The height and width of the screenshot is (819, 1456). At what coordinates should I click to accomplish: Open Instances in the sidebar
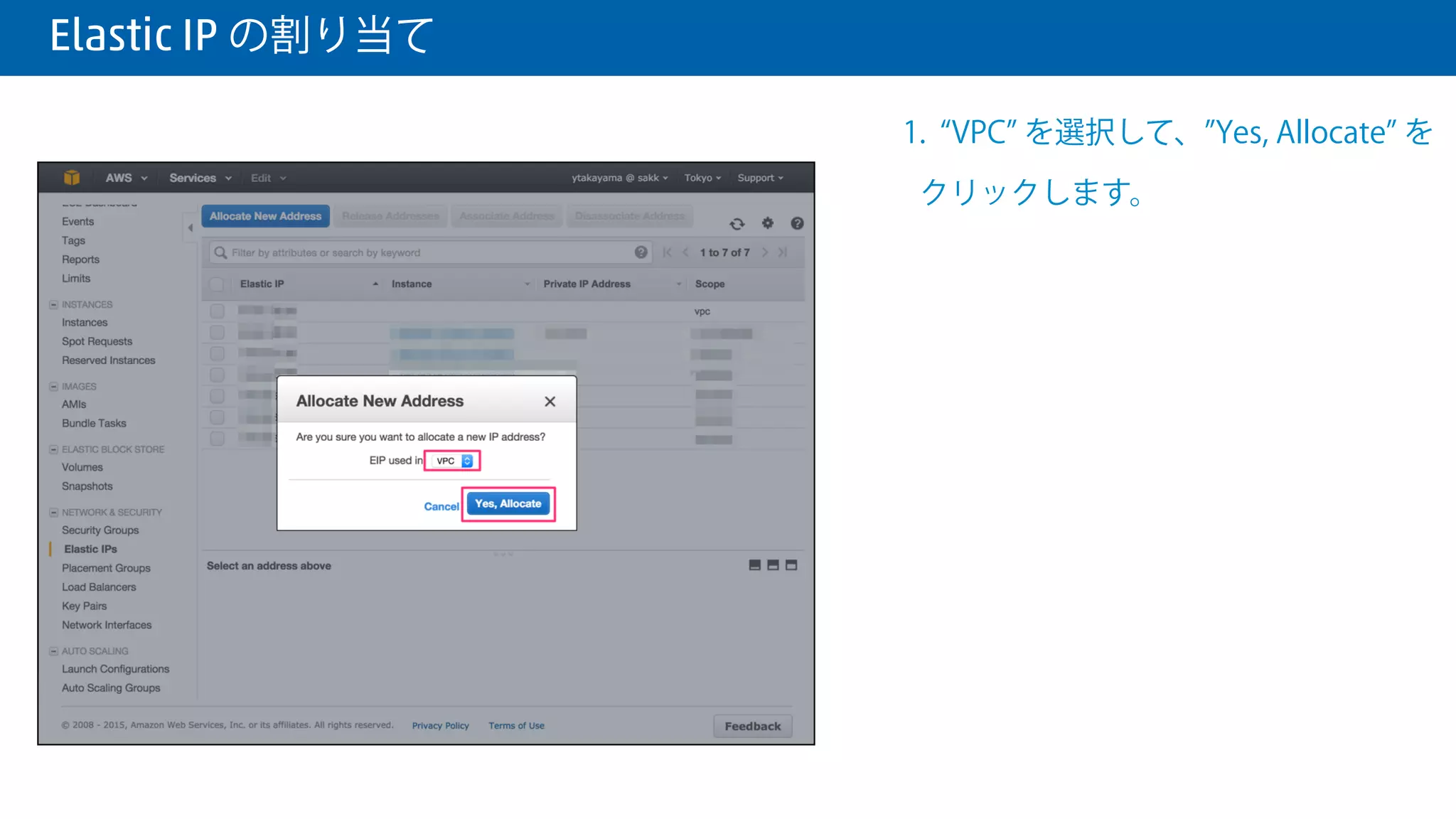(85, 323)
